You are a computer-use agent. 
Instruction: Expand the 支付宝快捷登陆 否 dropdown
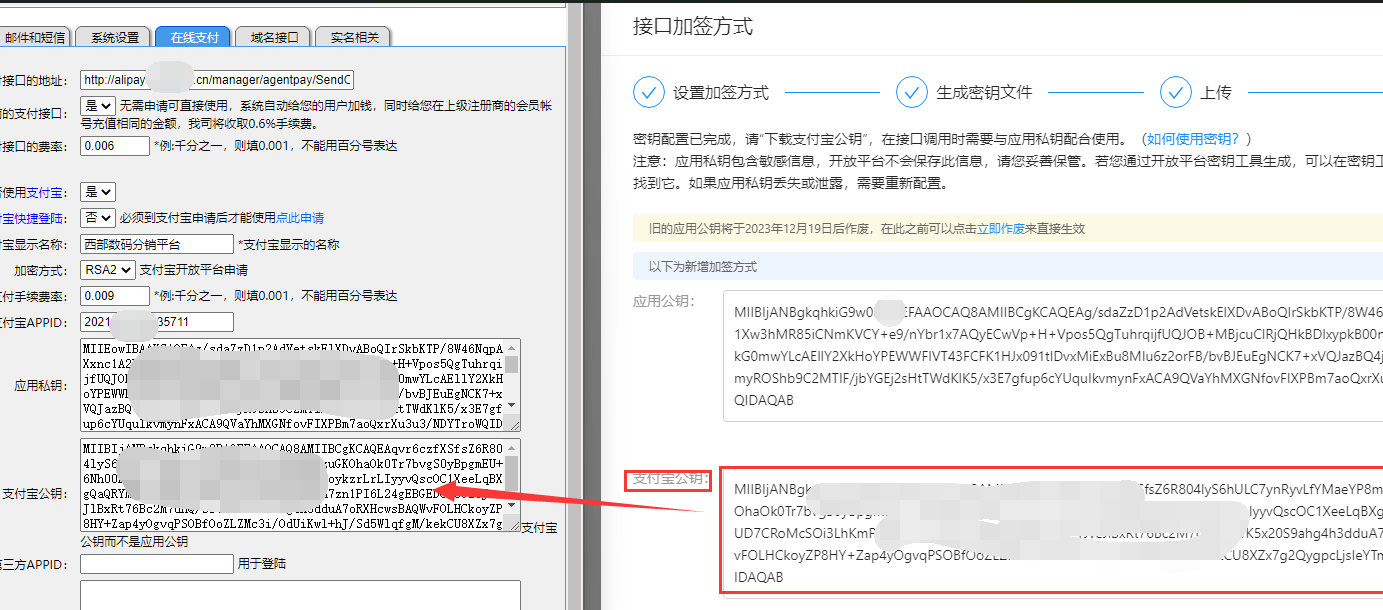click(x=98, y=217)
